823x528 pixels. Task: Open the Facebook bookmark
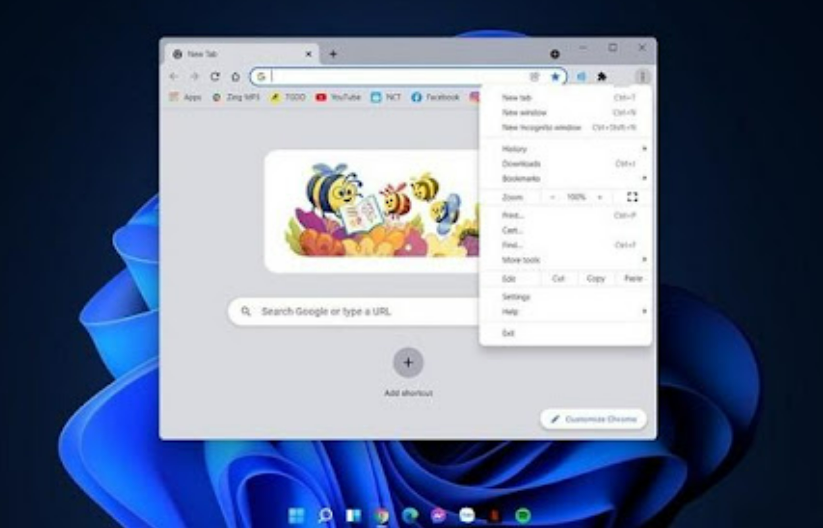point(435,97)
